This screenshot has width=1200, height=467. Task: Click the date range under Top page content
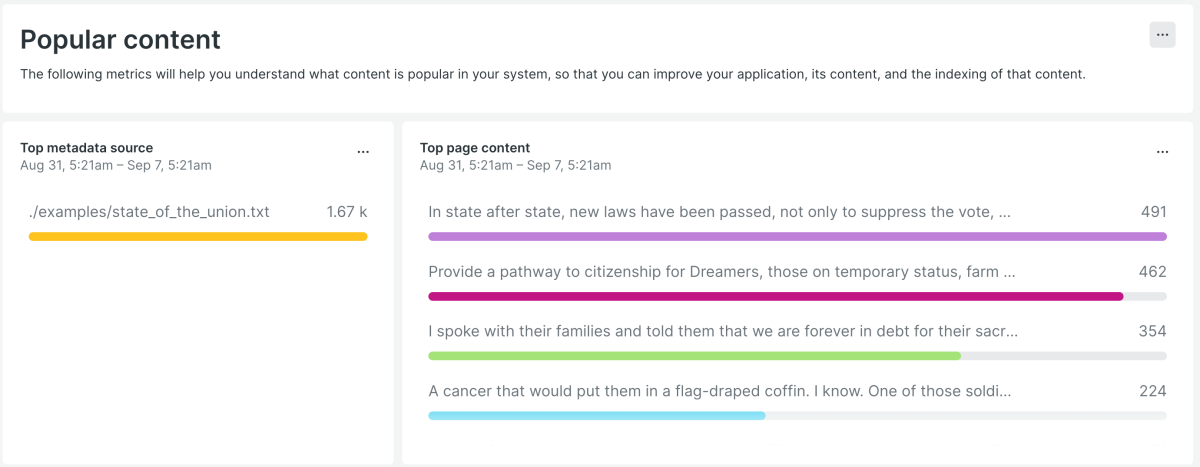point(515,165)
